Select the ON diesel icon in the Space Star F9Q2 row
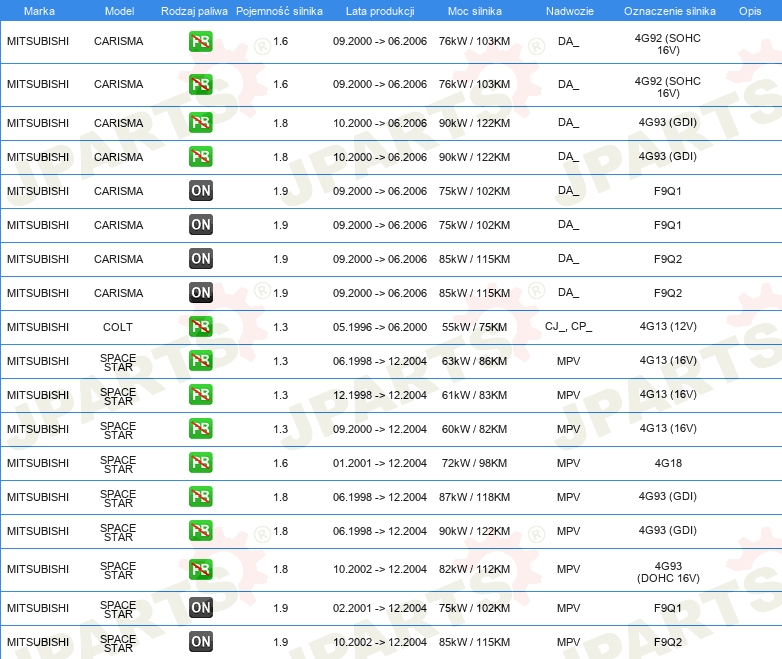This screenshot has width=782, height=659. click(201, 641)
